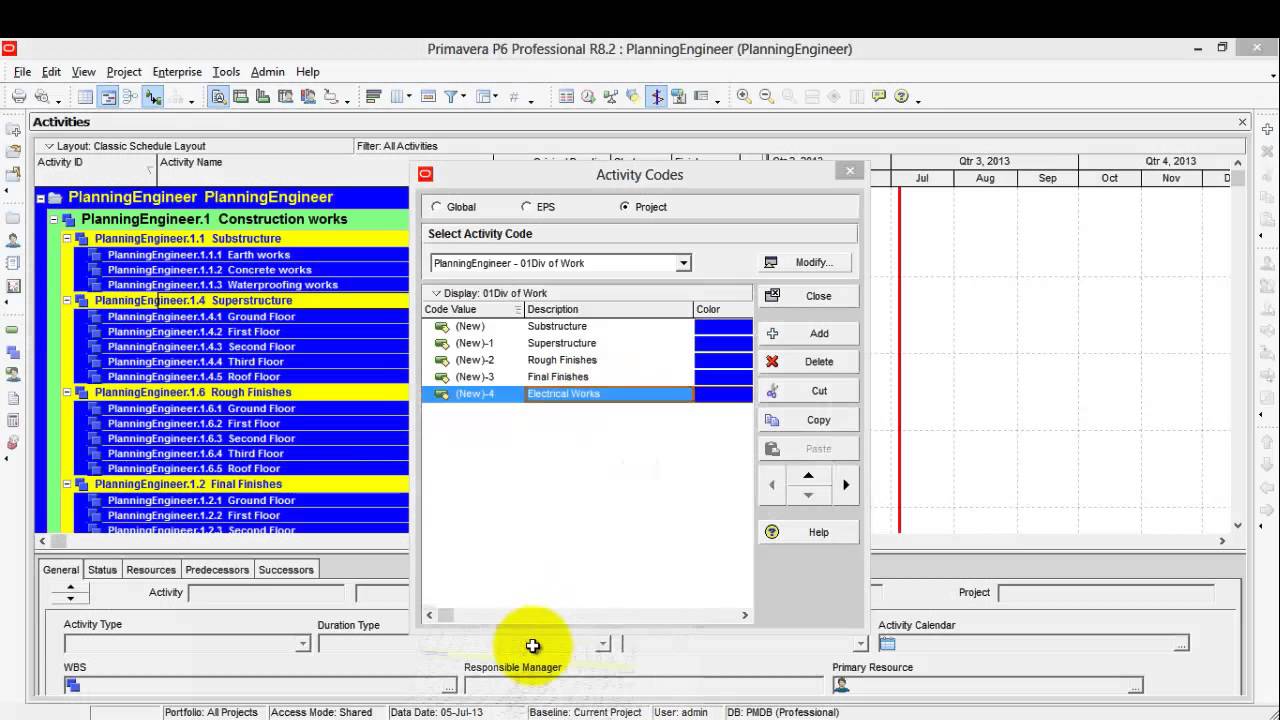Click the activity code icon beside (New)-3
The image size is (1280, 720).
[442, 377]
